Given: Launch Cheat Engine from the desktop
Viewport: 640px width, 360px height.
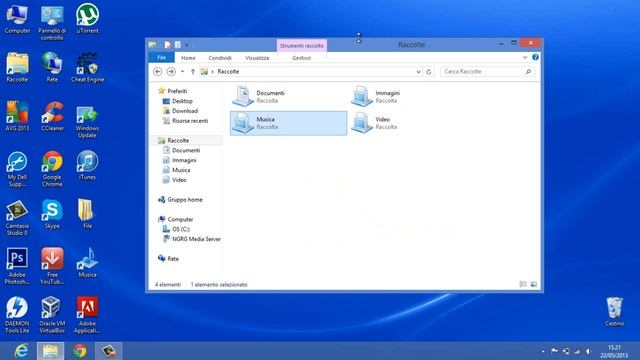Looking at the screenshot, I should pos(87,68).
